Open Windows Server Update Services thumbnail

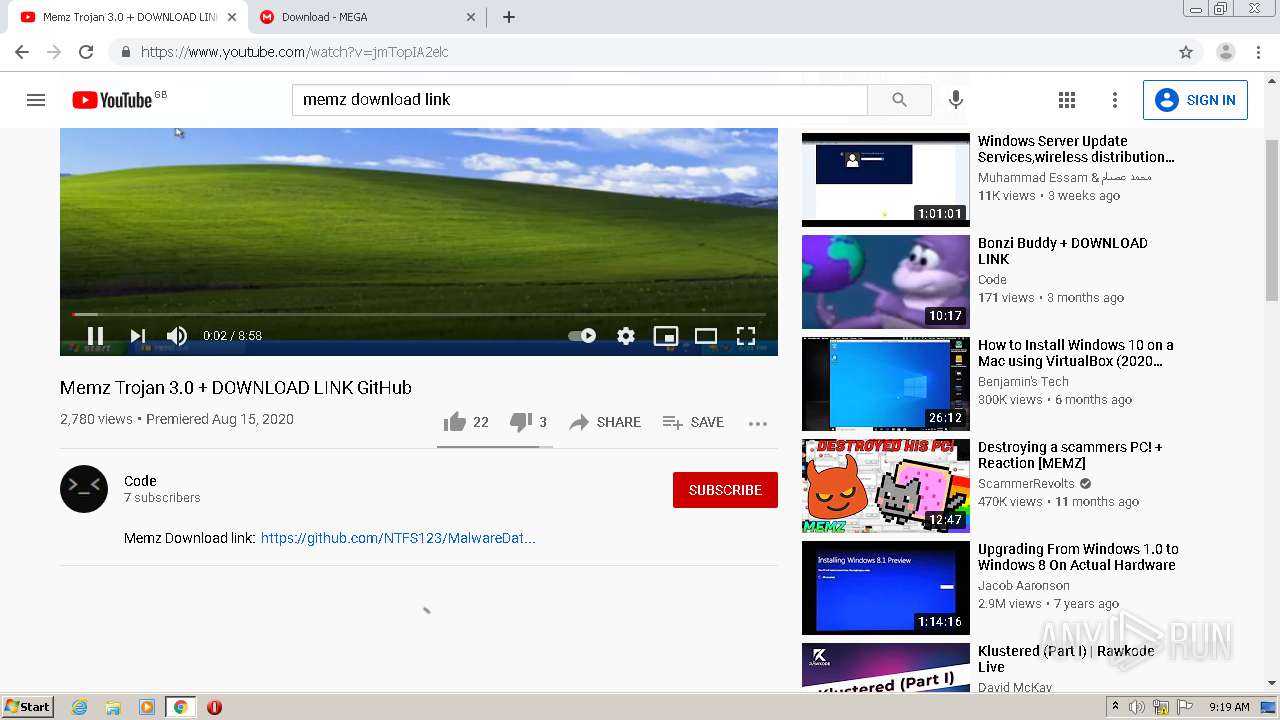coord(886,180)
